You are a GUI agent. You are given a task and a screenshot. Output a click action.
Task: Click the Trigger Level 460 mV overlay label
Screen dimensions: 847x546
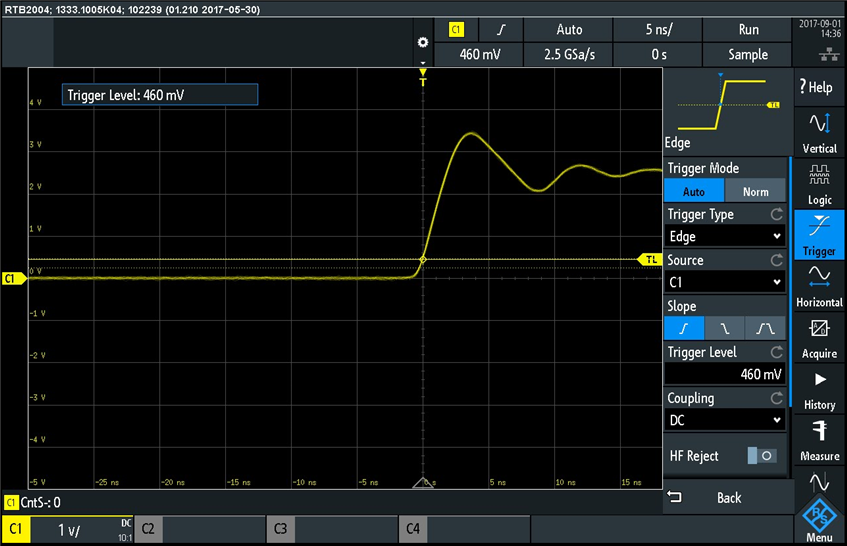click(160, 95)
